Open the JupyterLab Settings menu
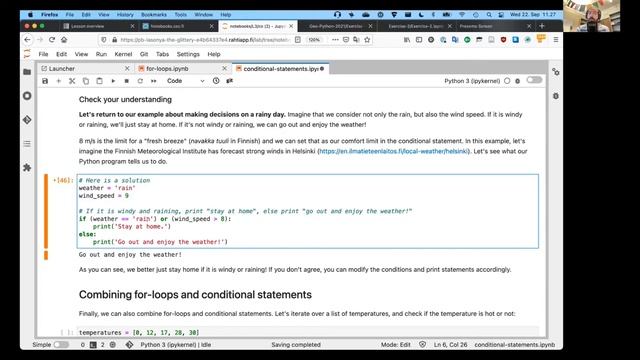This screenshot has height=360, width=640. coord(188,54)
